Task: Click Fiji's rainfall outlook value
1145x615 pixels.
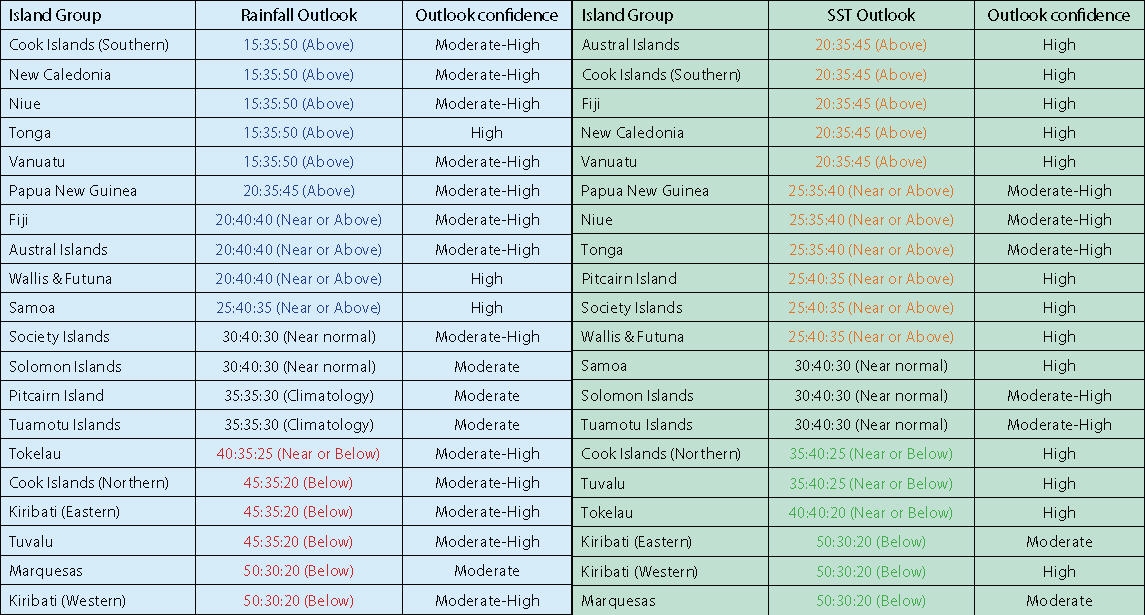Action: 298,220
